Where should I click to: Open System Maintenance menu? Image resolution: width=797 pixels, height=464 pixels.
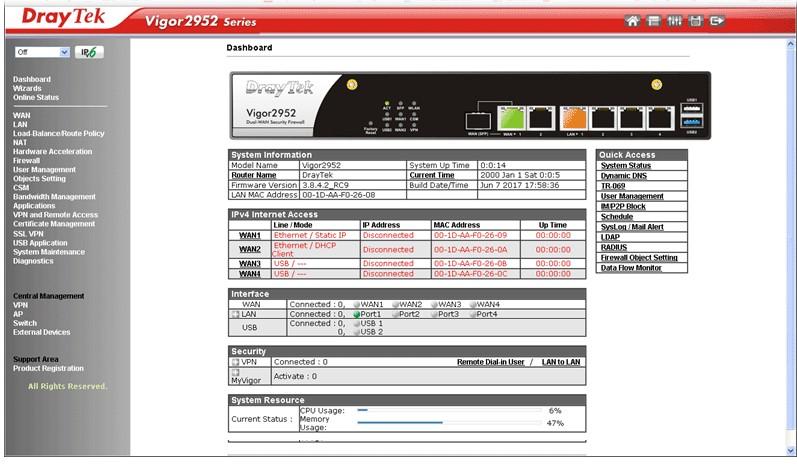tap(49, 252)
